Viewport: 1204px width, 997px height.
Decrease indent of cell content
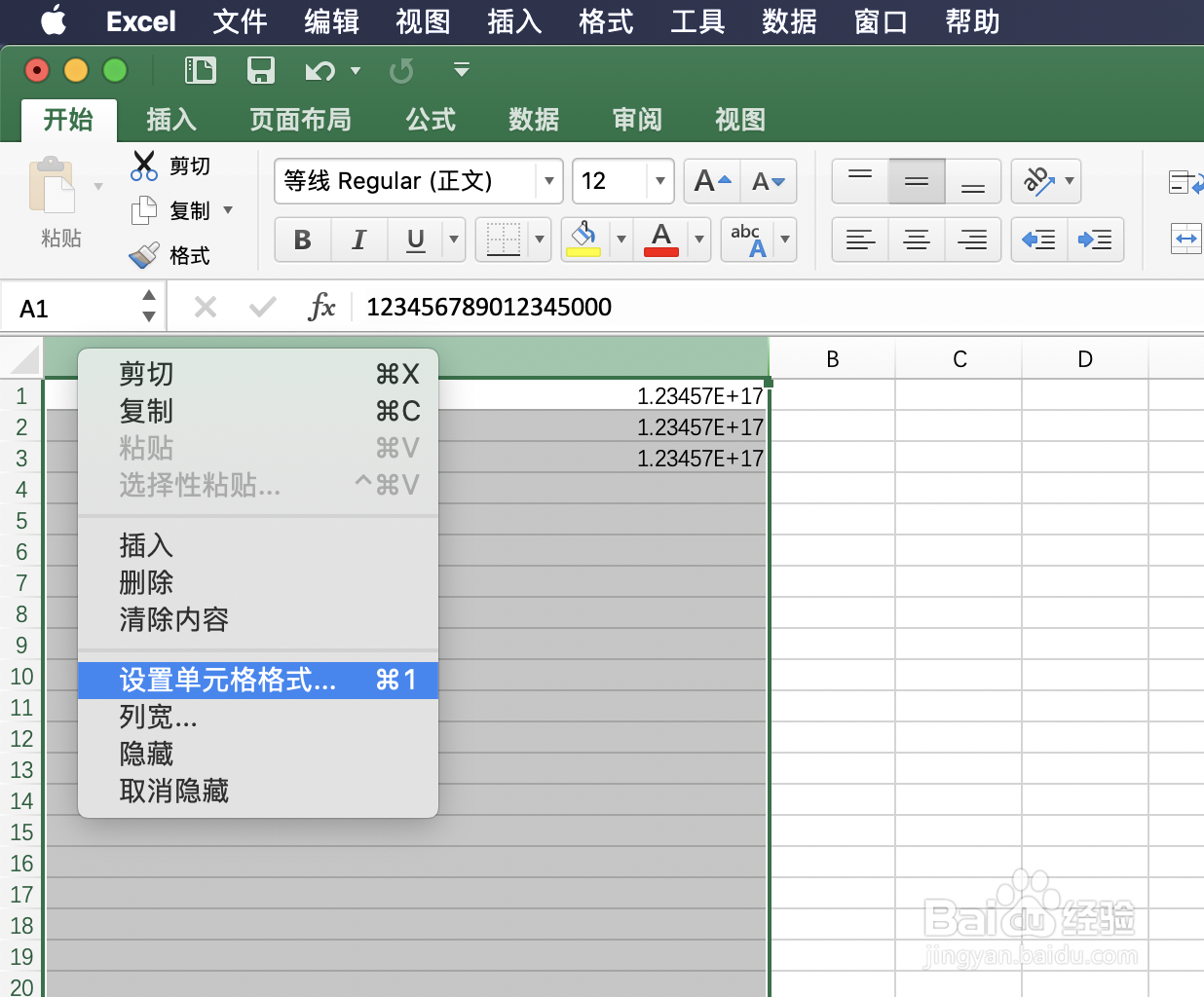coord(1038,240)
